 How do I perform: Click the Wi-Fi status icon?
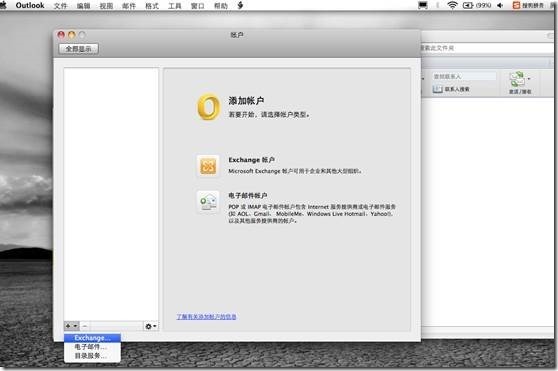(452, 5)
